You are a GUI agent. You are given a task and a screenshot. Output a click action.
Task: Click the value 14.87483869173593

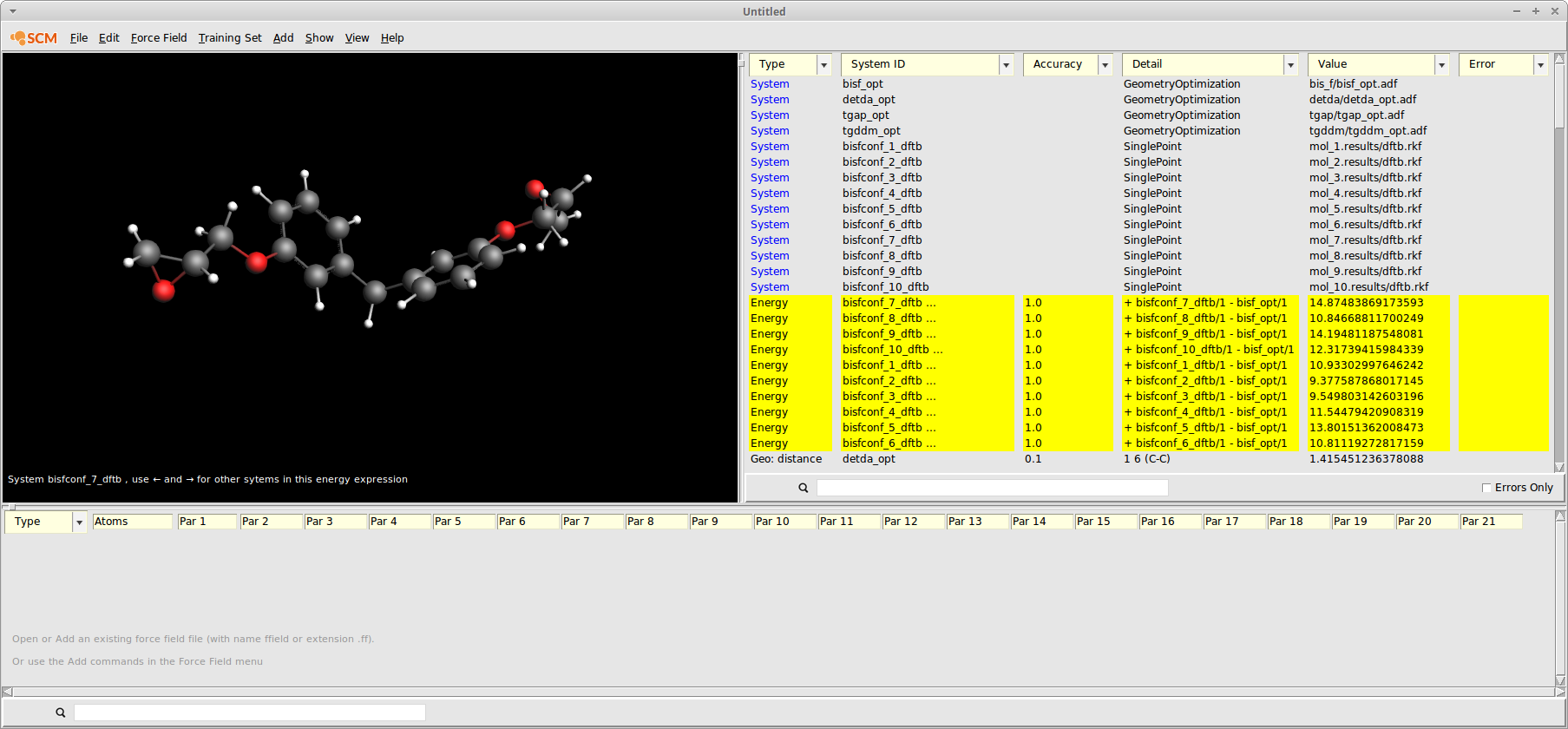tap(1366, 303)
